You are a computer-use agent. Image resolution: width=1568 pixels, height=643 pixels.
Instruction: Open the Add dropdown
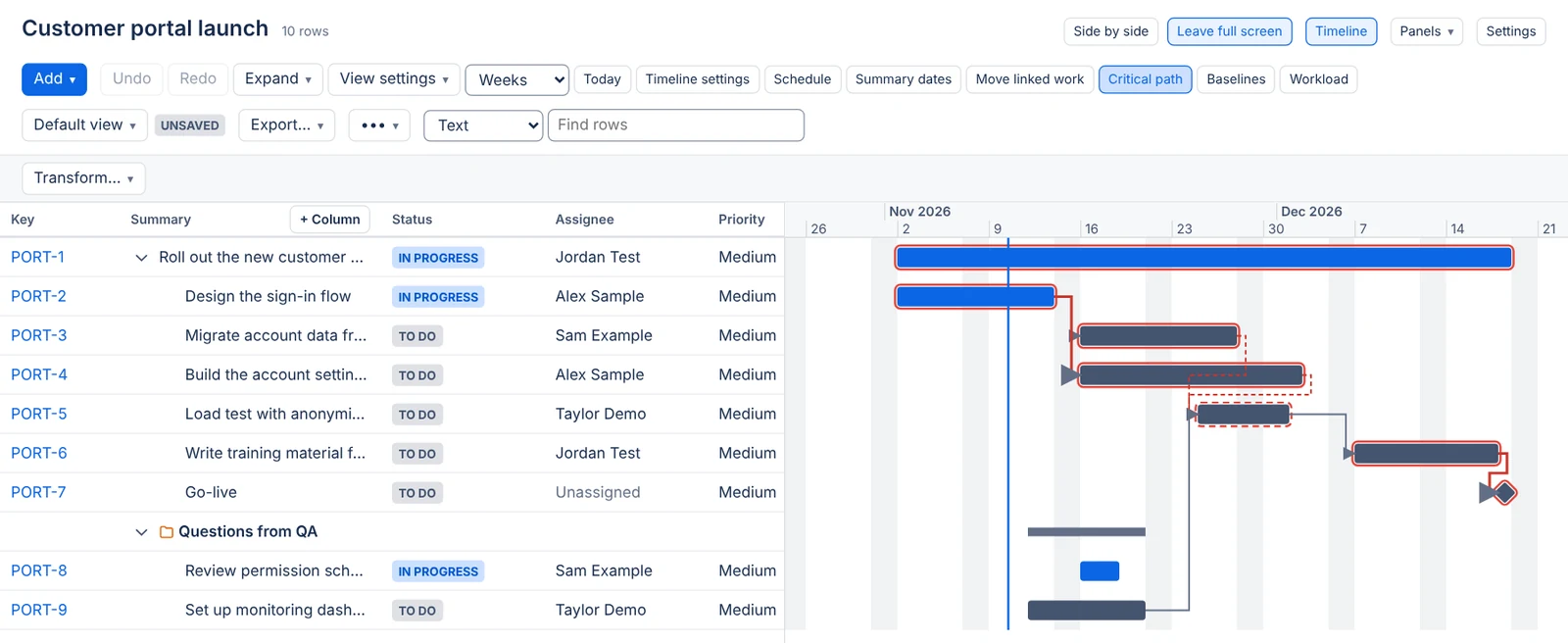click(54, 79)
